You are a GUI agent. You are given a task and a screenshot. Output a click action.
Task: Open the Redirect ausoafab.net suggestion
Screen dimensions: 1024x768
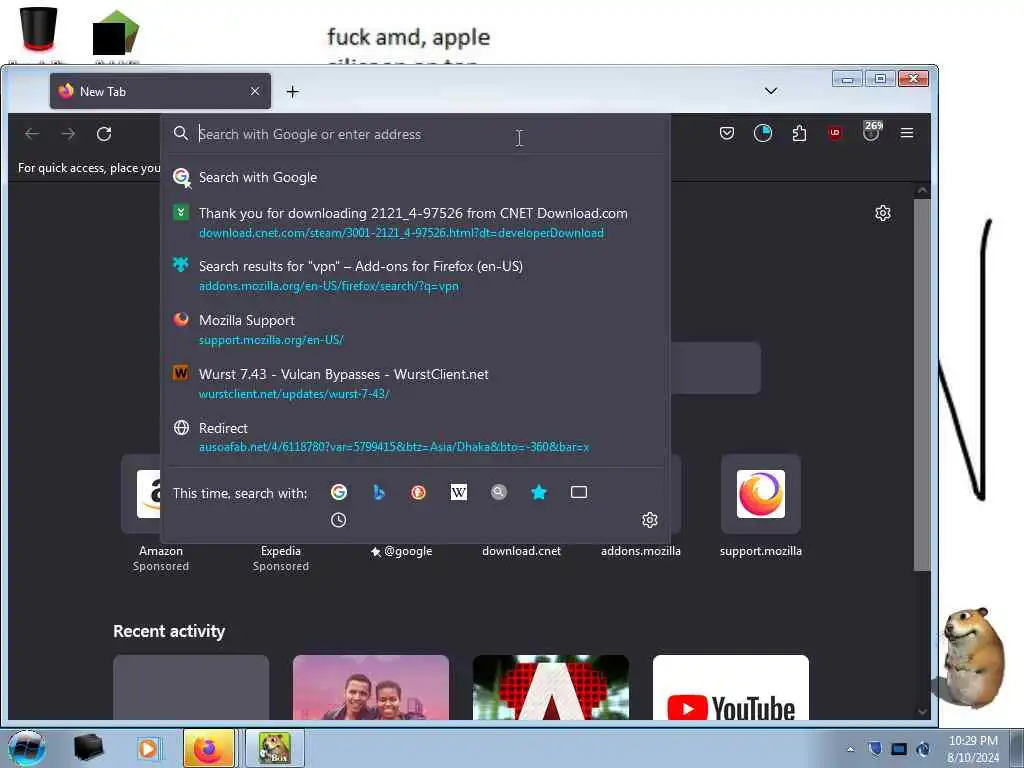pyautogui.click(x=415, y=437)
